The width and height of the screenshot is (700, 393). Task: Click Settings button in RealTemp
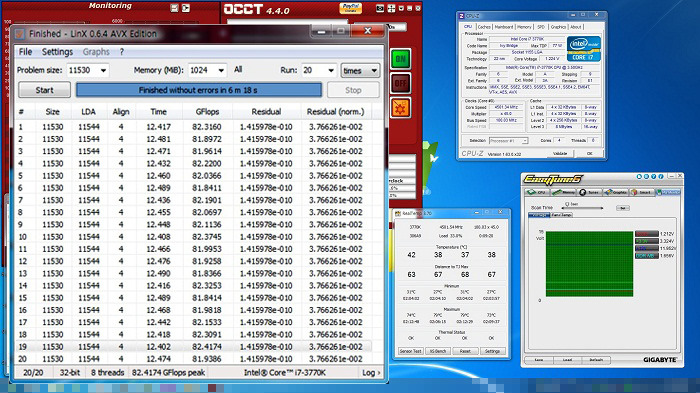click(x=492, y=351)
